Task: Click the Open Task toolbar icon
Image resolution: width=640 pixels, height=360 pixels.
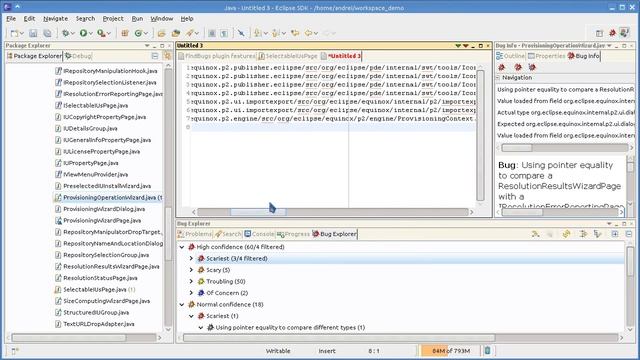Action: coord(176,33)
